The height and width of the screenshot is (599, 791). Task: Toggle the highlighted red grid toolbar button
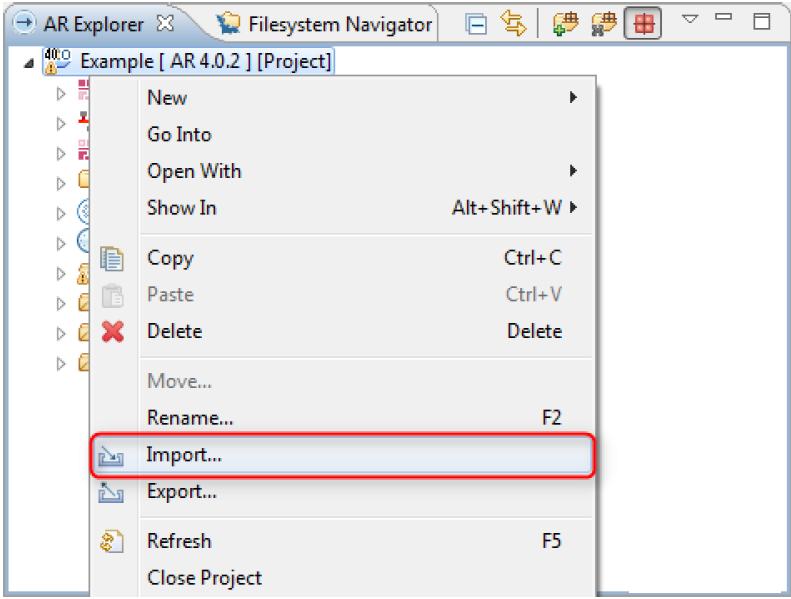pyautogui.click(x=642, y=24)
